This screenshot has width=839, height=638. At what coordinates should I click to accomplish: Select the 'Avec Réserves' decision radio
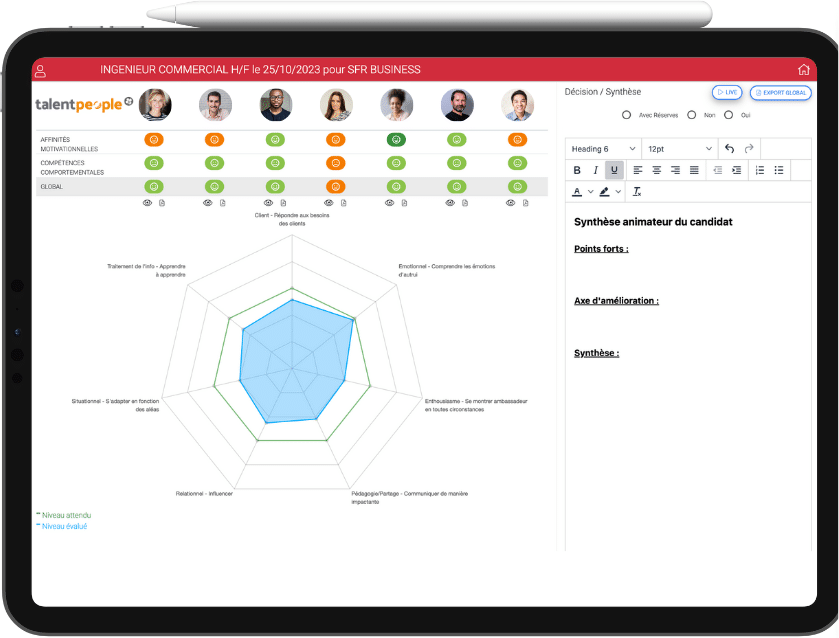tap(626, 115)
